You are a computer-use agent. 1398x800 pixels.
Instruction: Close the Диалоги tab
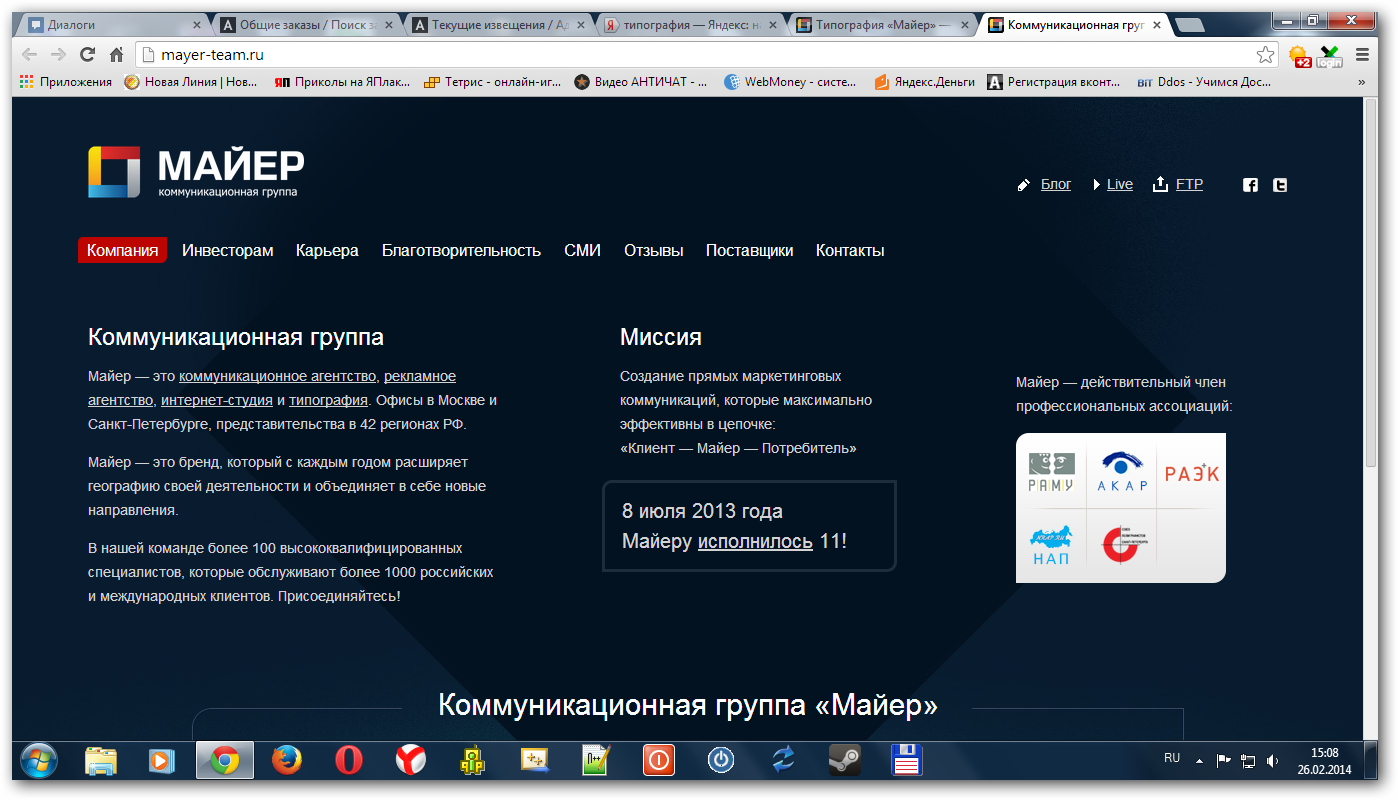point(196,25)
